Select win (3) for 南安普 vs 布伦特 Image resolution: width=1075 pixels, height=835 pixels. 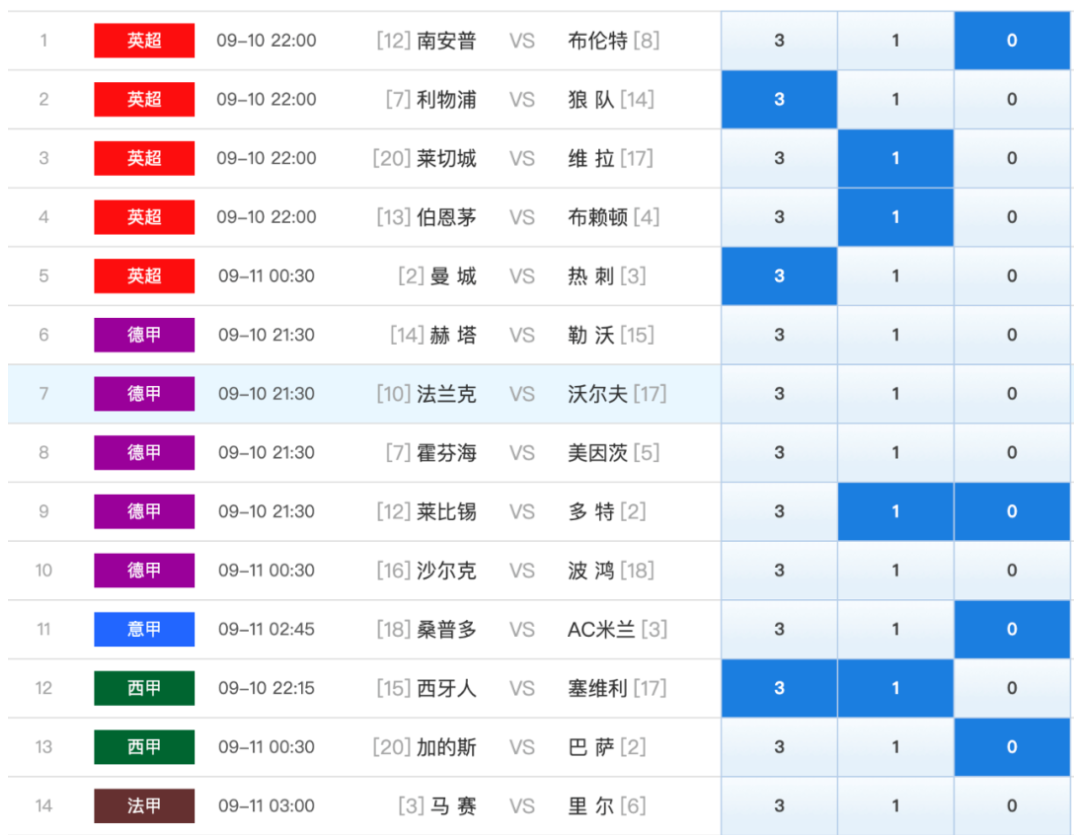tap(779, 40)
